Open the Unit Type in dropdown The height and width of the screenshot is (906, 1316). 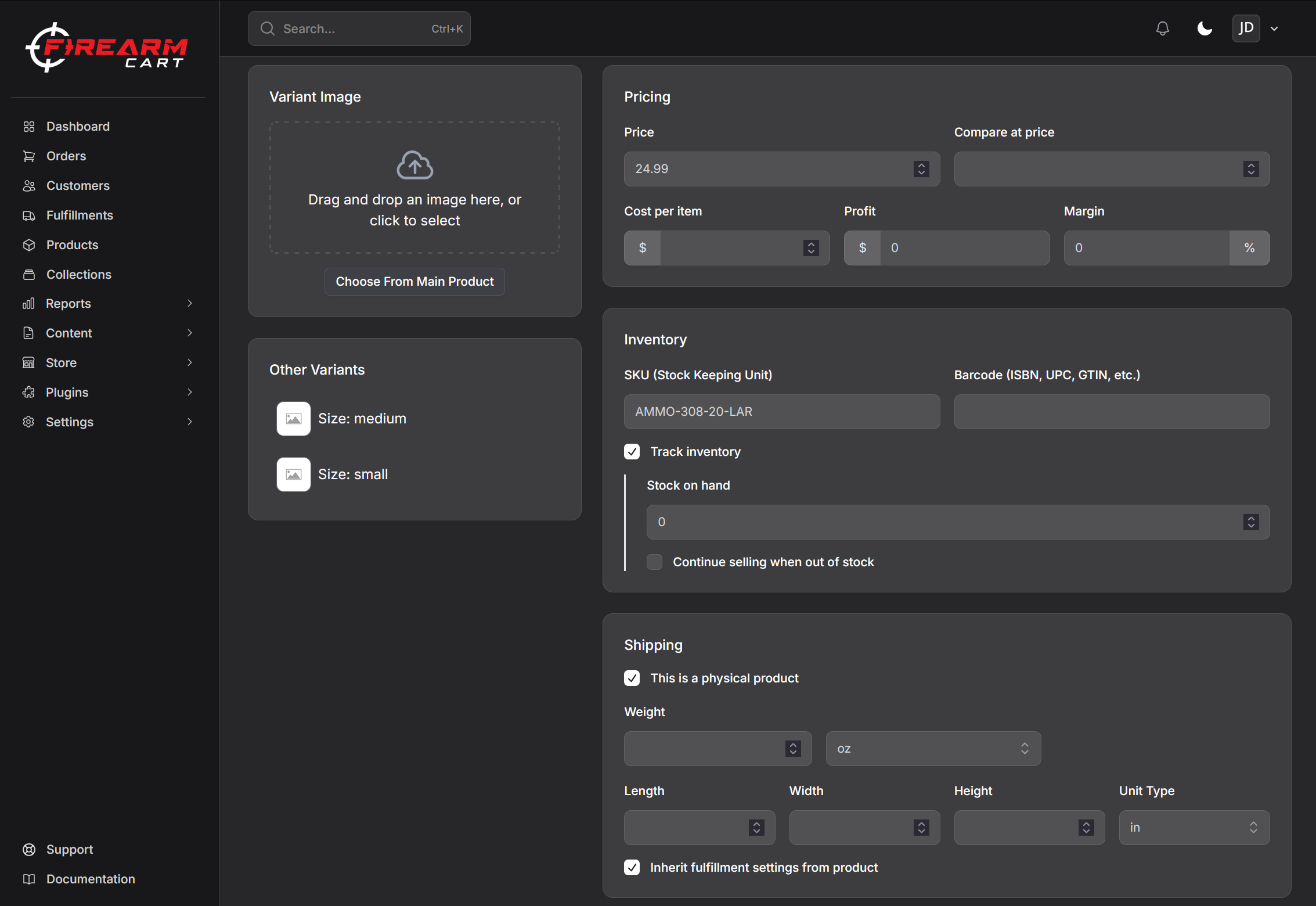coord(1194,828)
